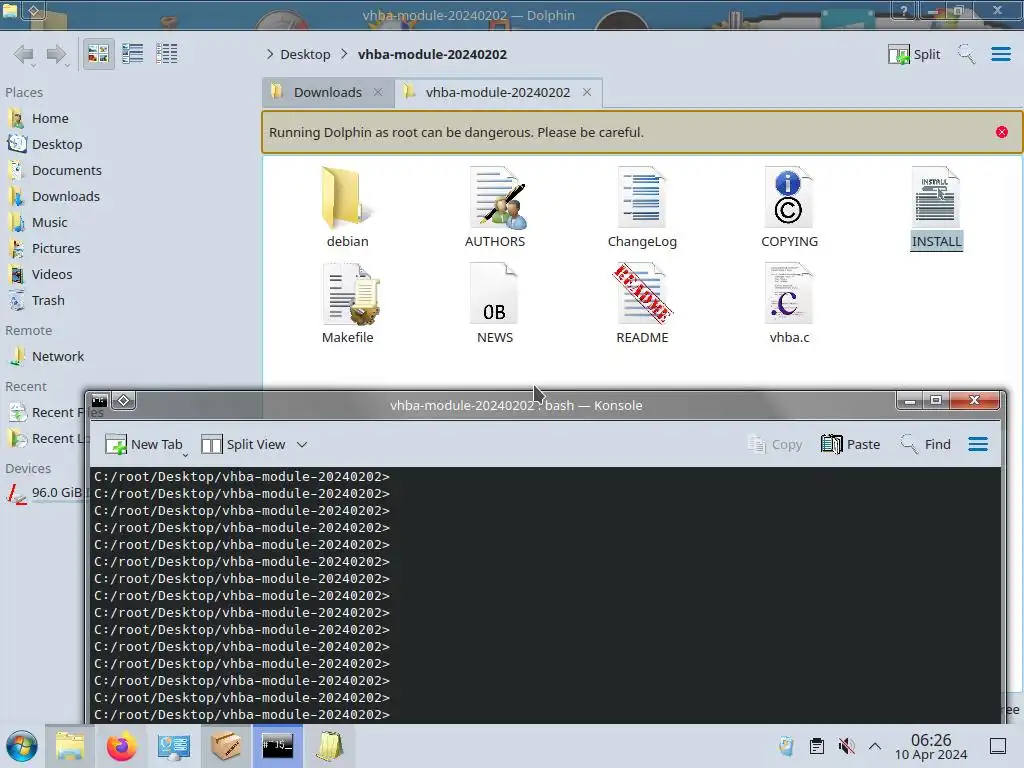
Task: Select the vhba.c source file
Action: click(789, 304)
